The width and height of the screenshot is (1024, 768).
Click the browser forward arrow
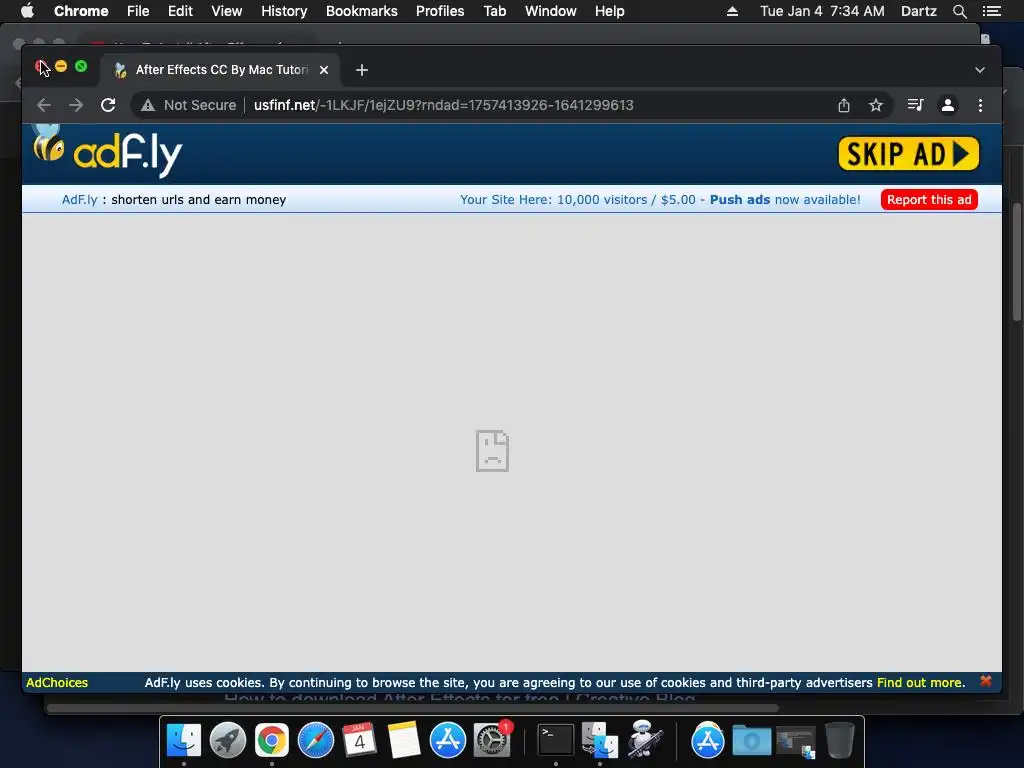[76, 105]
